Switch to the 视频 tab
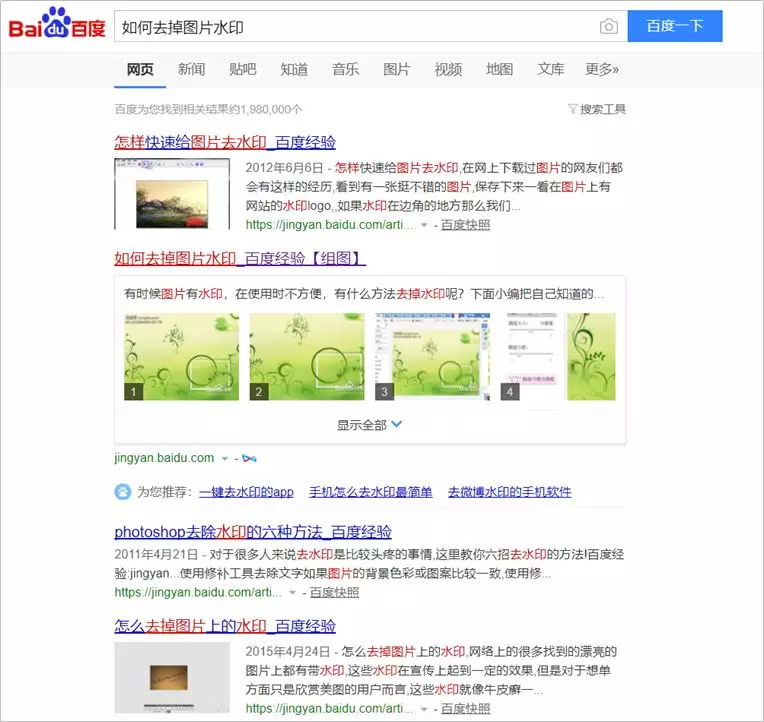The height and width of the screenshot is (722, 764). (448, 69)
